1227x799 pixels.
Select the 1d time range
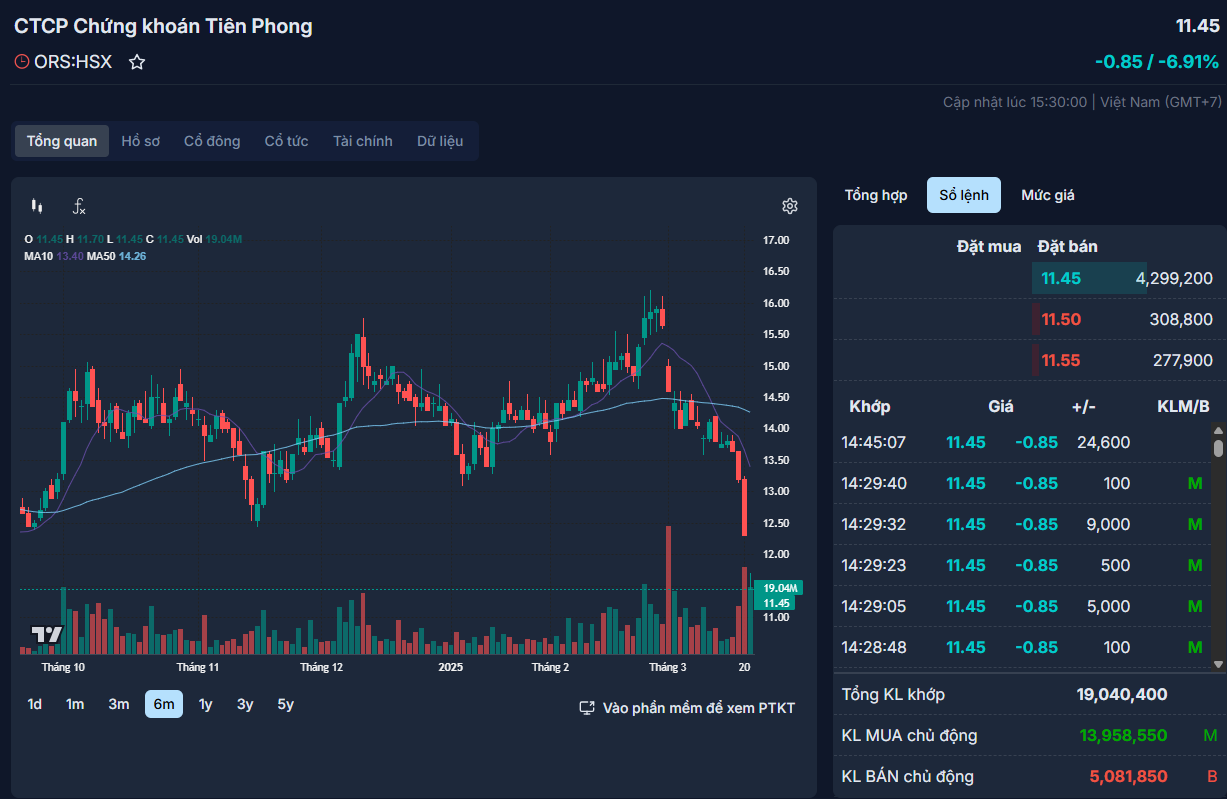[x=35, y=704]
